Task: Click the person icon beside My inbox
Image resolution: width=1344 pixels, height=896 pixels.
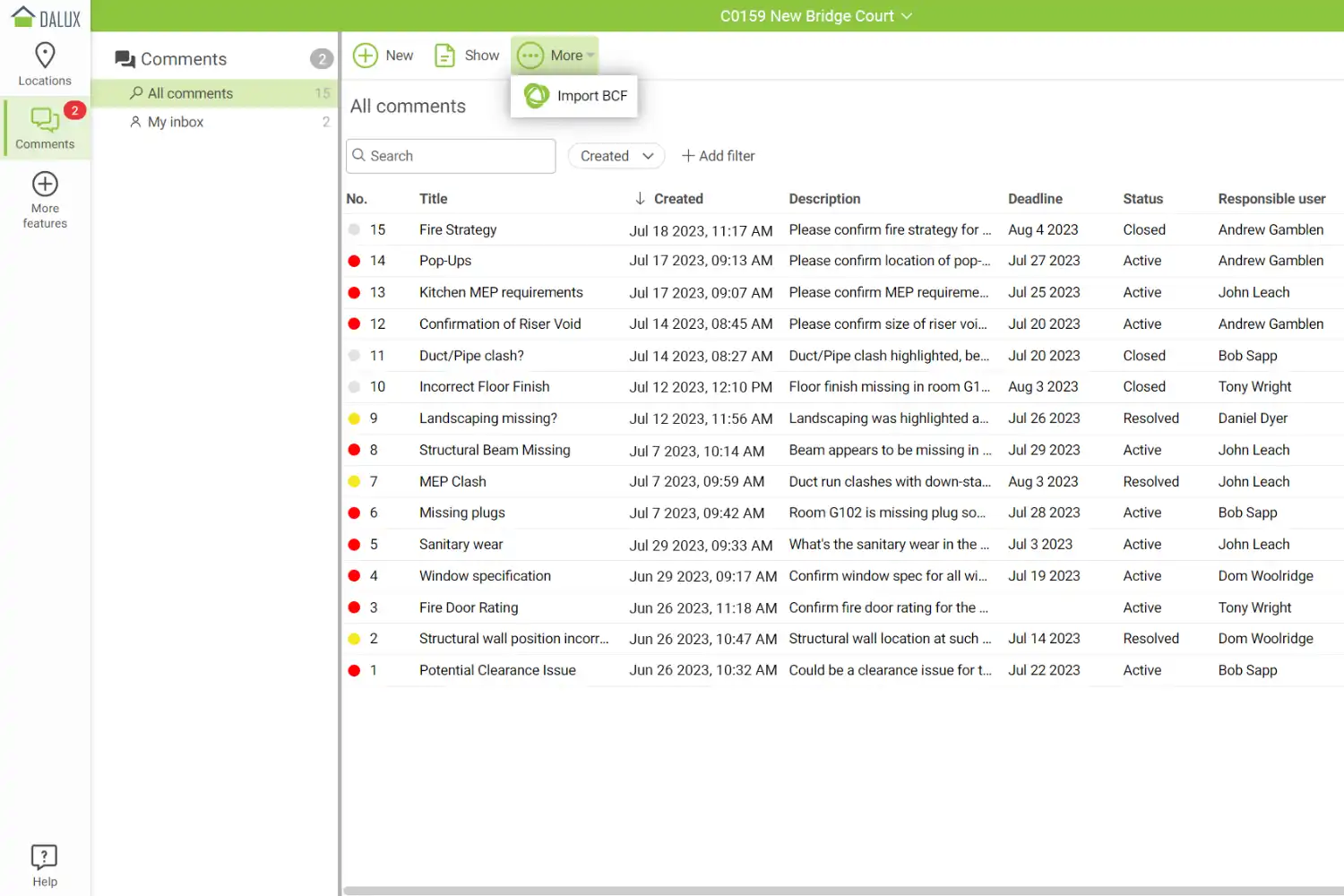Action: tap(135, 122)
